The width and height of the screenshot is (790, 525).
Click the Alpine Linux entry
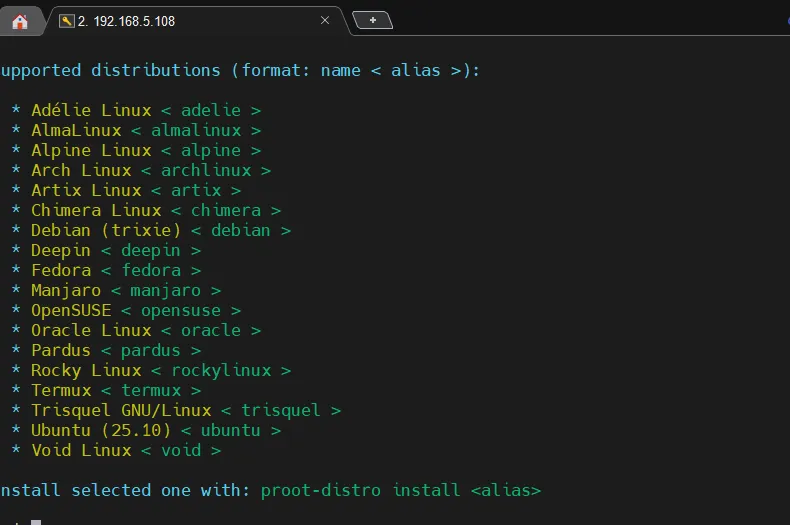91,150
